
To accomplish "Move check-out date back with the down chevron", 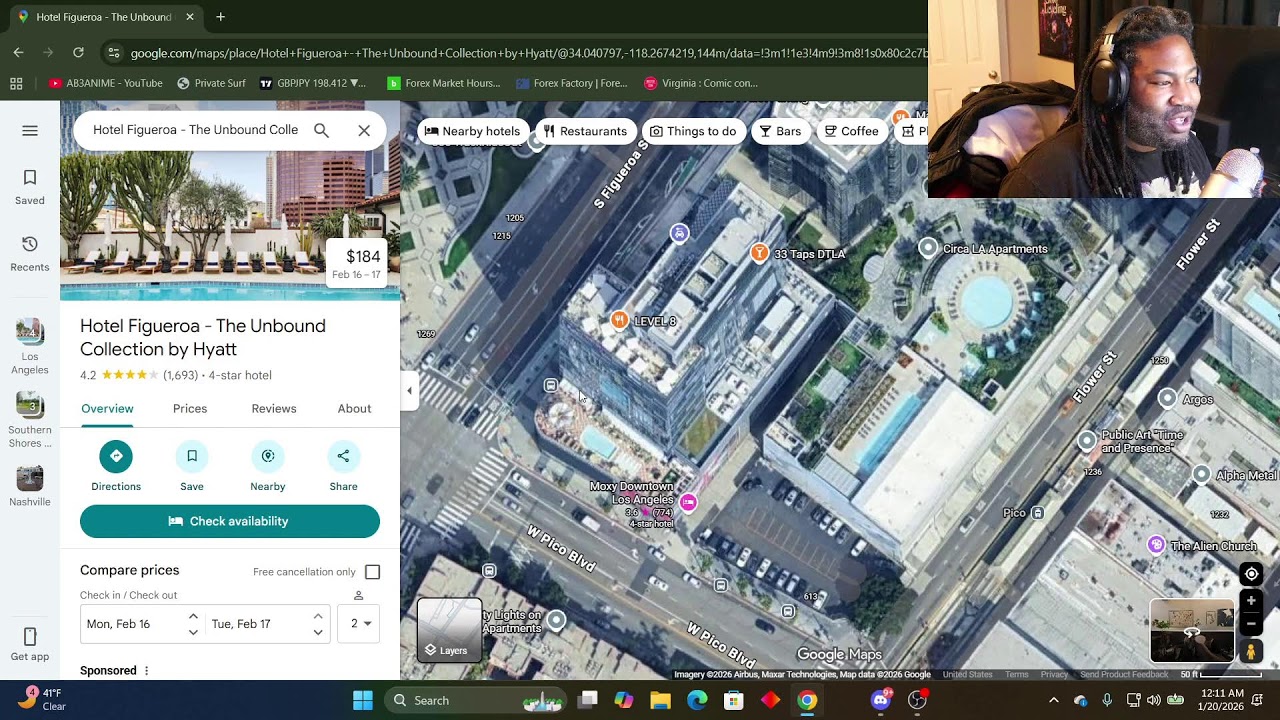I will [318, 632].
